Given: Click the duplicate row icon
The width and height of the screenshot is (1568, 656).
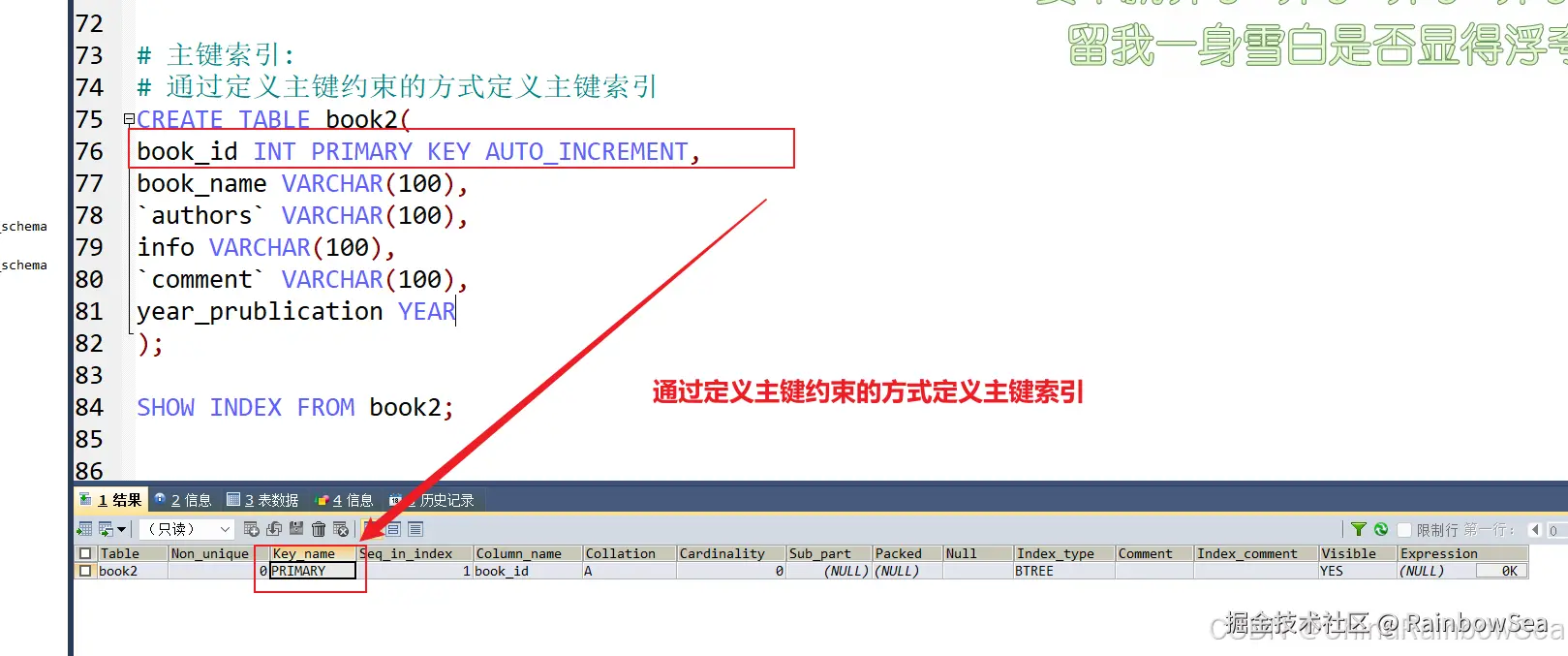Looking at the screenshot, I should coord(274,529).
